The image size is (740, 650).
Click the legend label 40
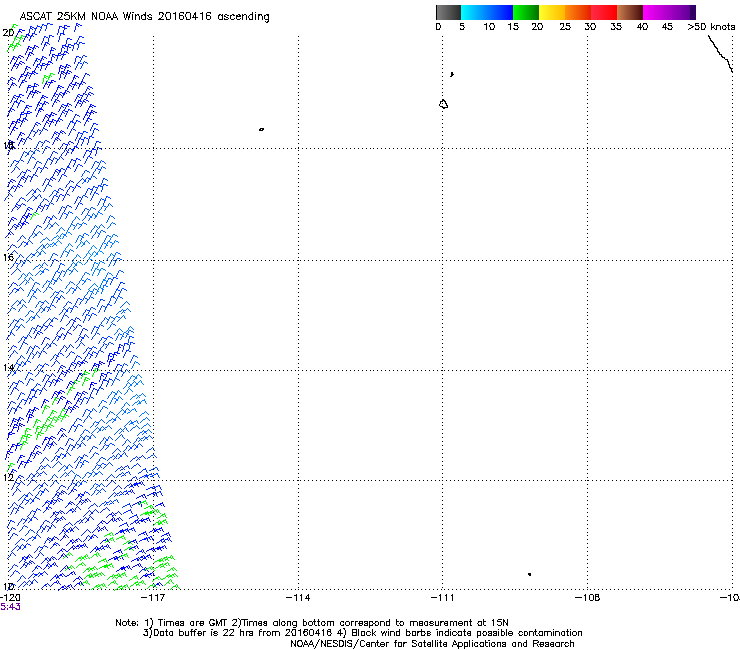pos(642,27)
